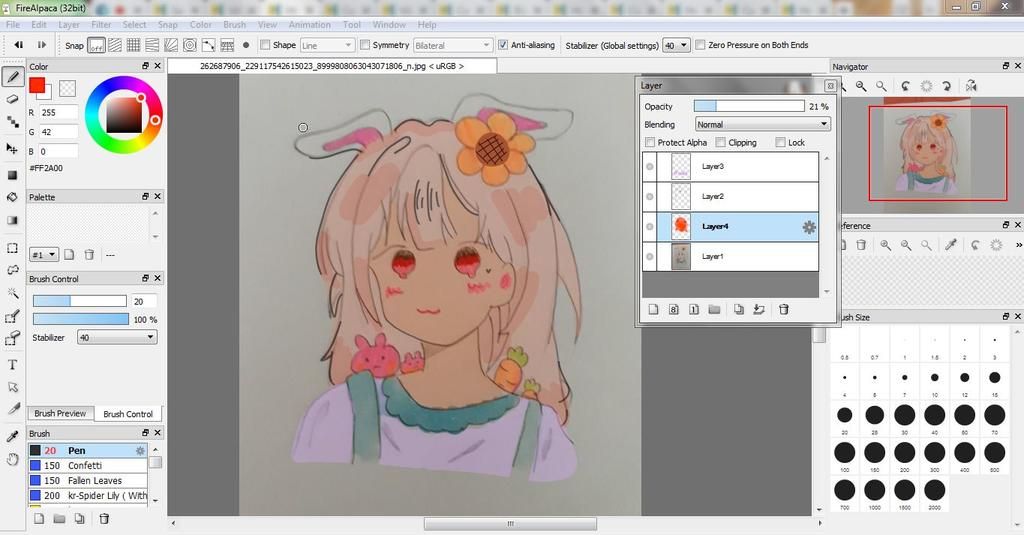Enable the concentric circle snap
The height and width of the screenshot is (535, 1024).
tap(189, 45)
